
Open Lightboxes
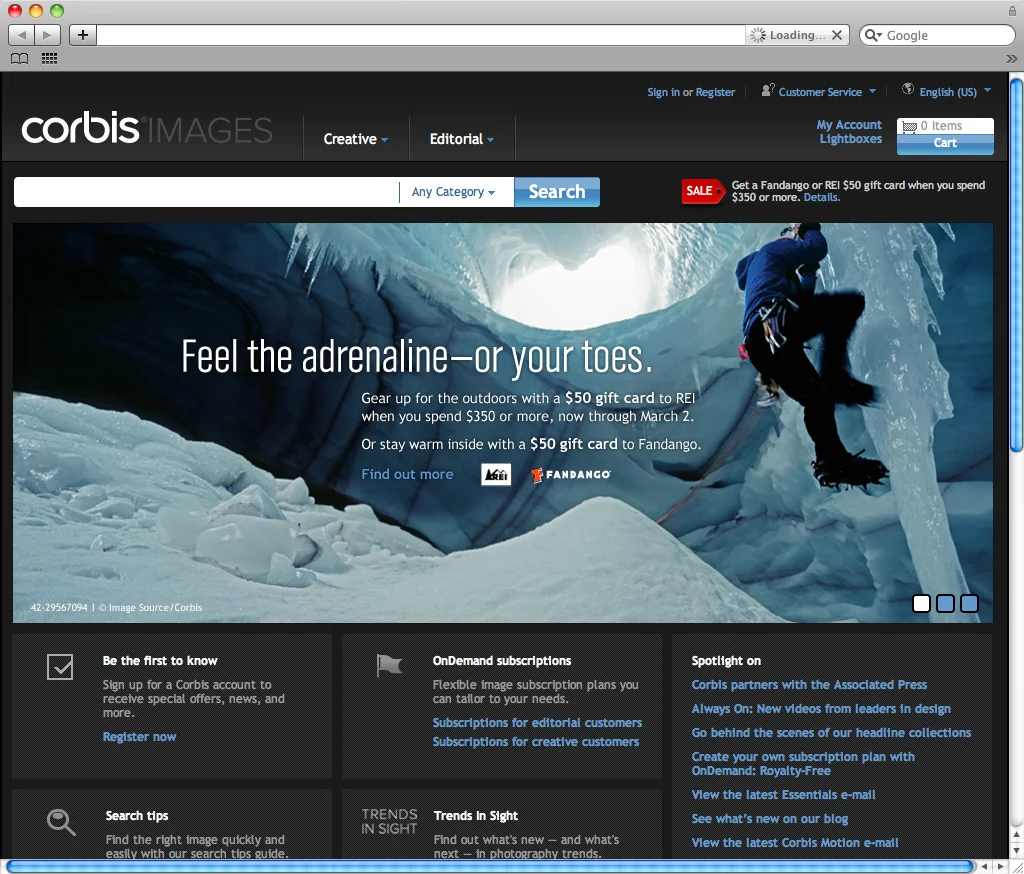pos(850,138)
